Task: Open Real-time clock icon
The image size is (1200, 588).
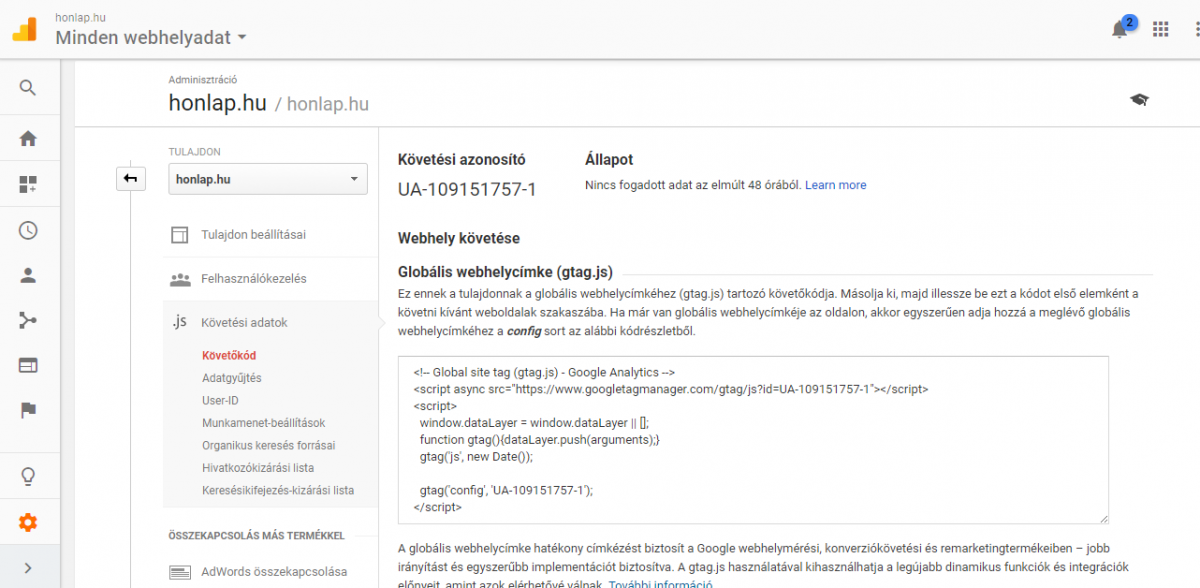Action: 28,230
